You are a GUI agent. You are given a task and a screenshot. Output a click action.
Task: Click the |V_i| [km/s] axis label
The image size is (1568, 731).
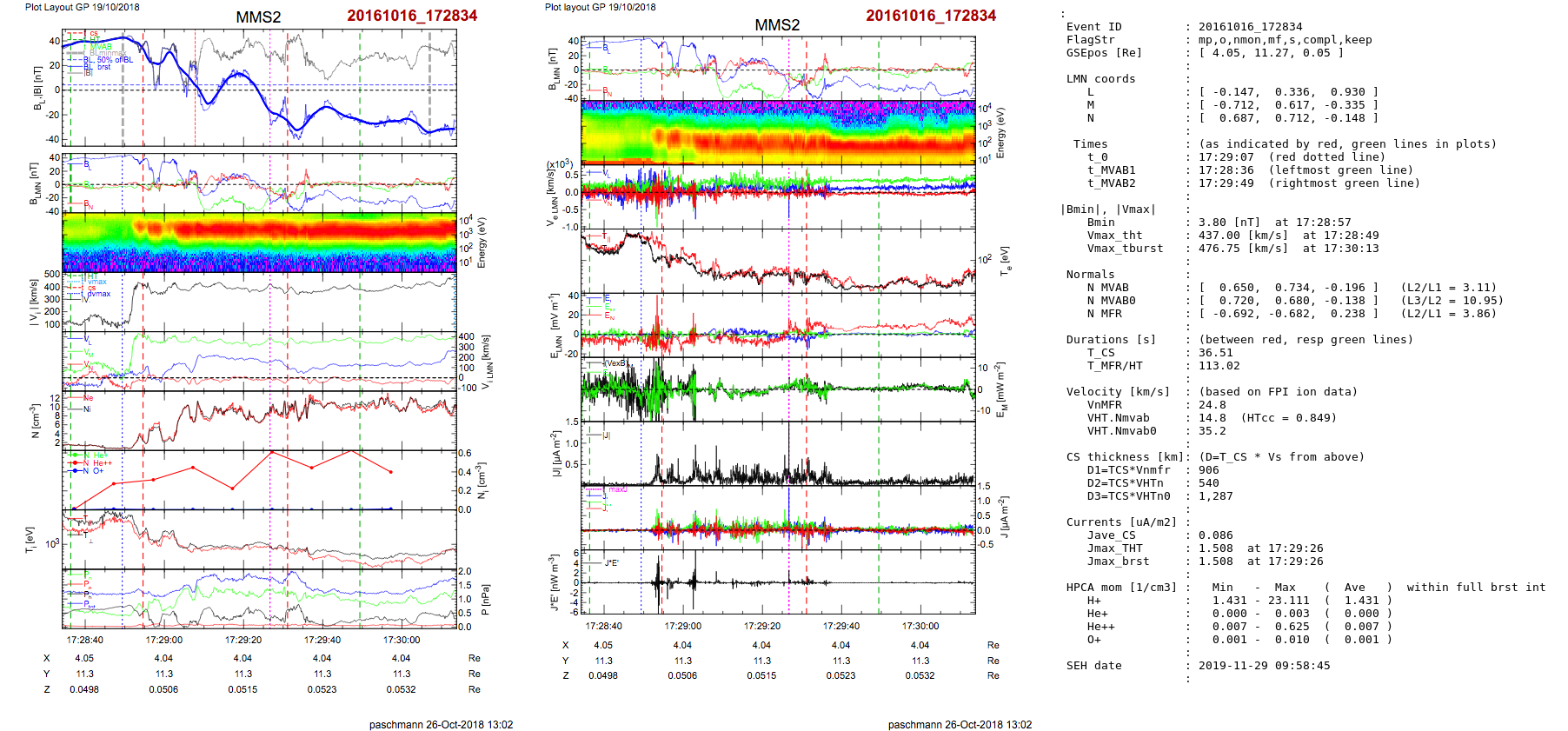click(x=33, y=303)
